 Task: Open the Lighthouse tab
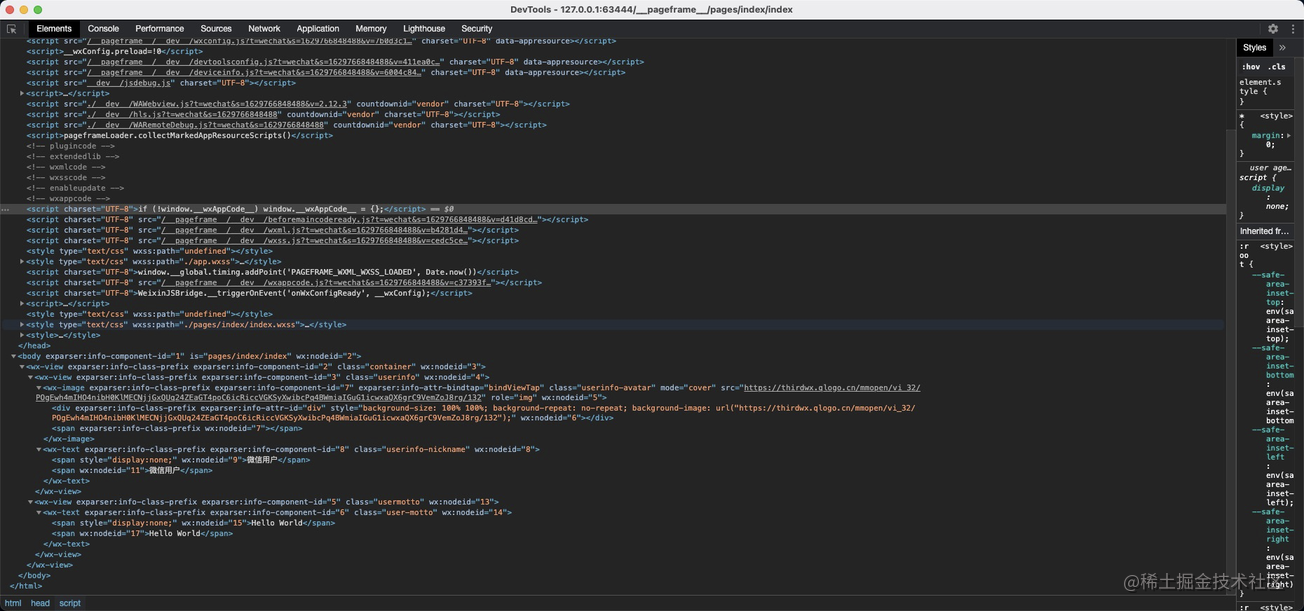[x=425, y=29]
